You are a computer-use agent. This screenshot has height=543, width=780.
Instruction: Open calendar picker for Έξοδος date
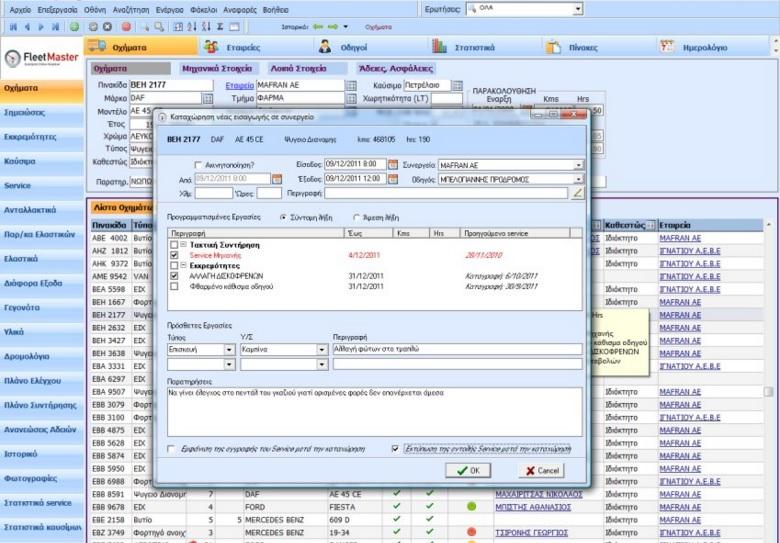[x=393, y=179]
